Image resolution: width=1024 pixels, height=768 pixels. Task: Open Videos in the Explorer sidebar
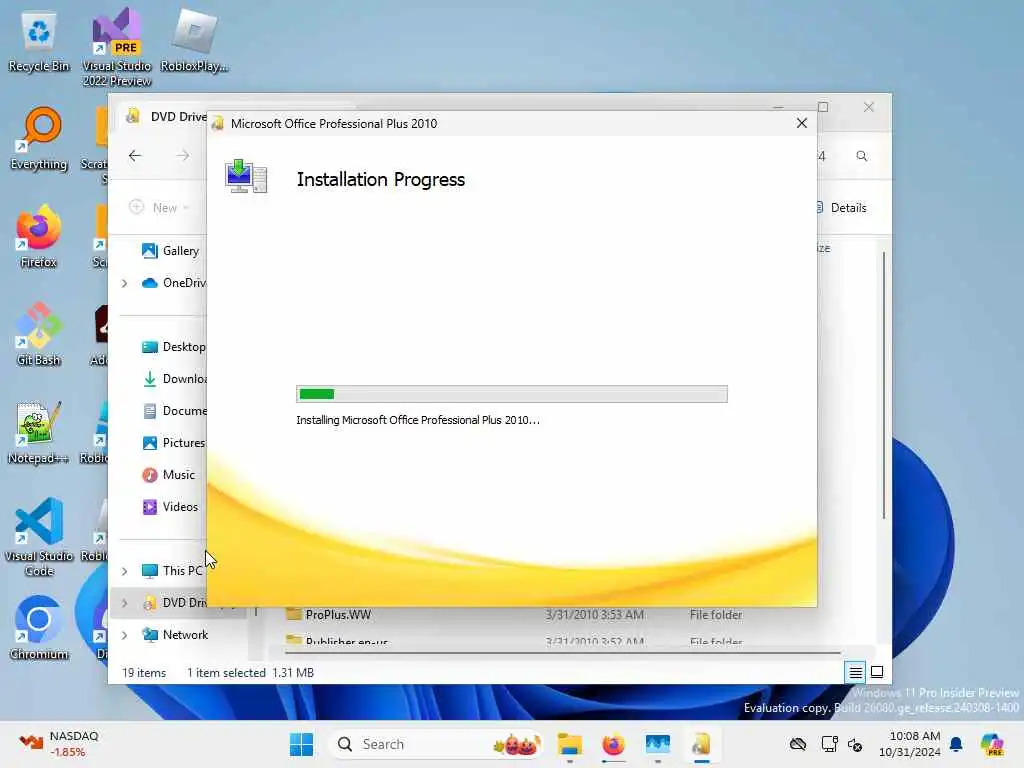coord(170,507)
